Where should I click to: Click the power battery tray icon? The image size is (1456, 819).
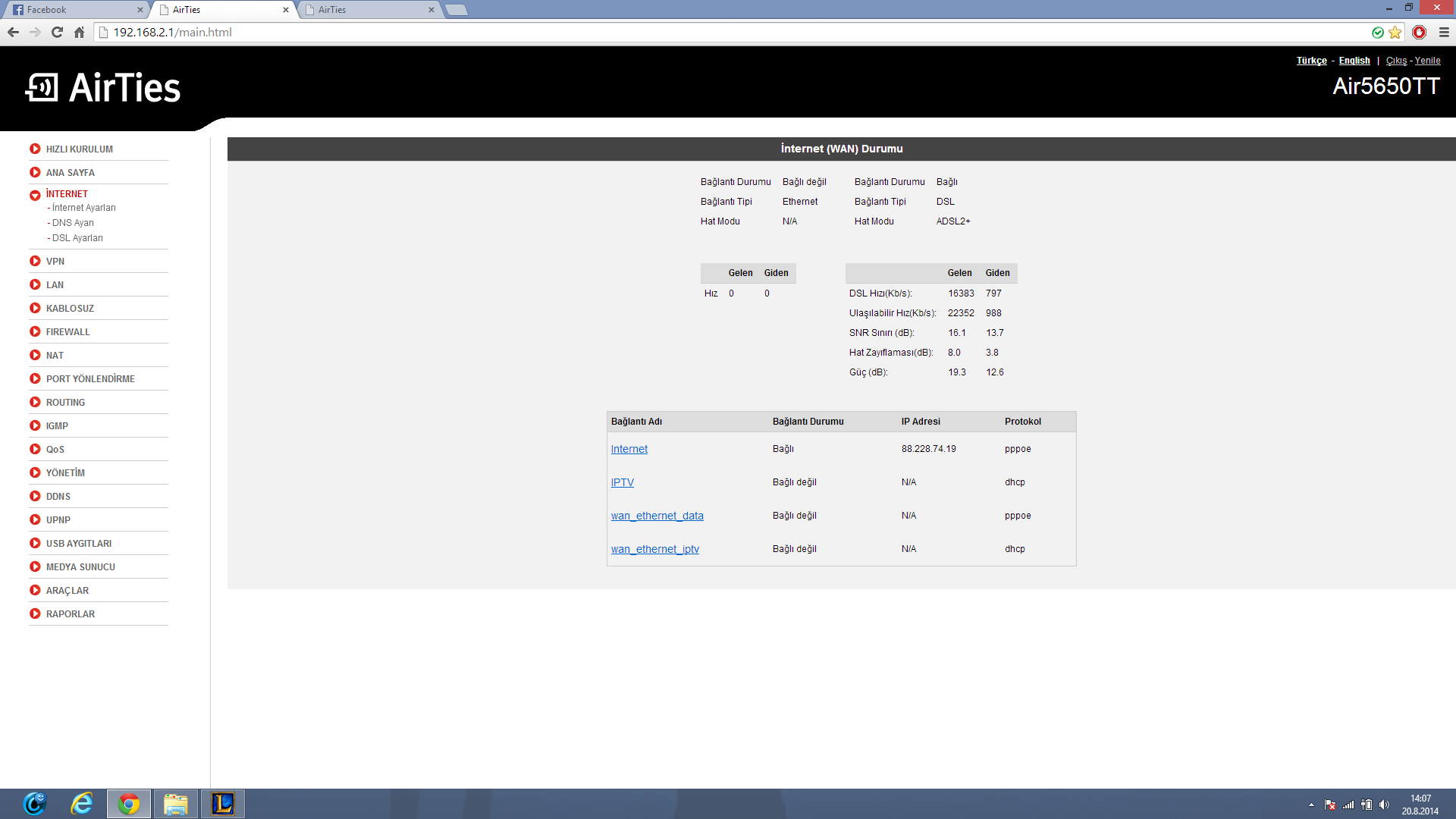[1367, 805]
